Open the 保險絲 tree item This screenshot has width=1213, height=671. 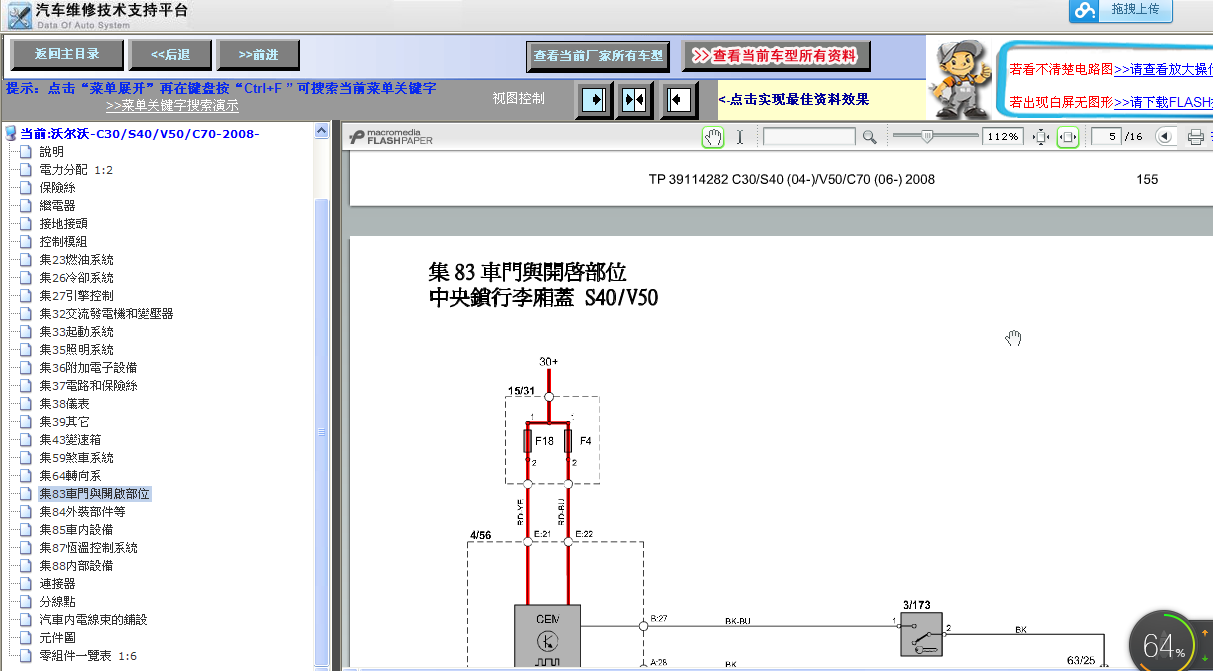(57, 188)
